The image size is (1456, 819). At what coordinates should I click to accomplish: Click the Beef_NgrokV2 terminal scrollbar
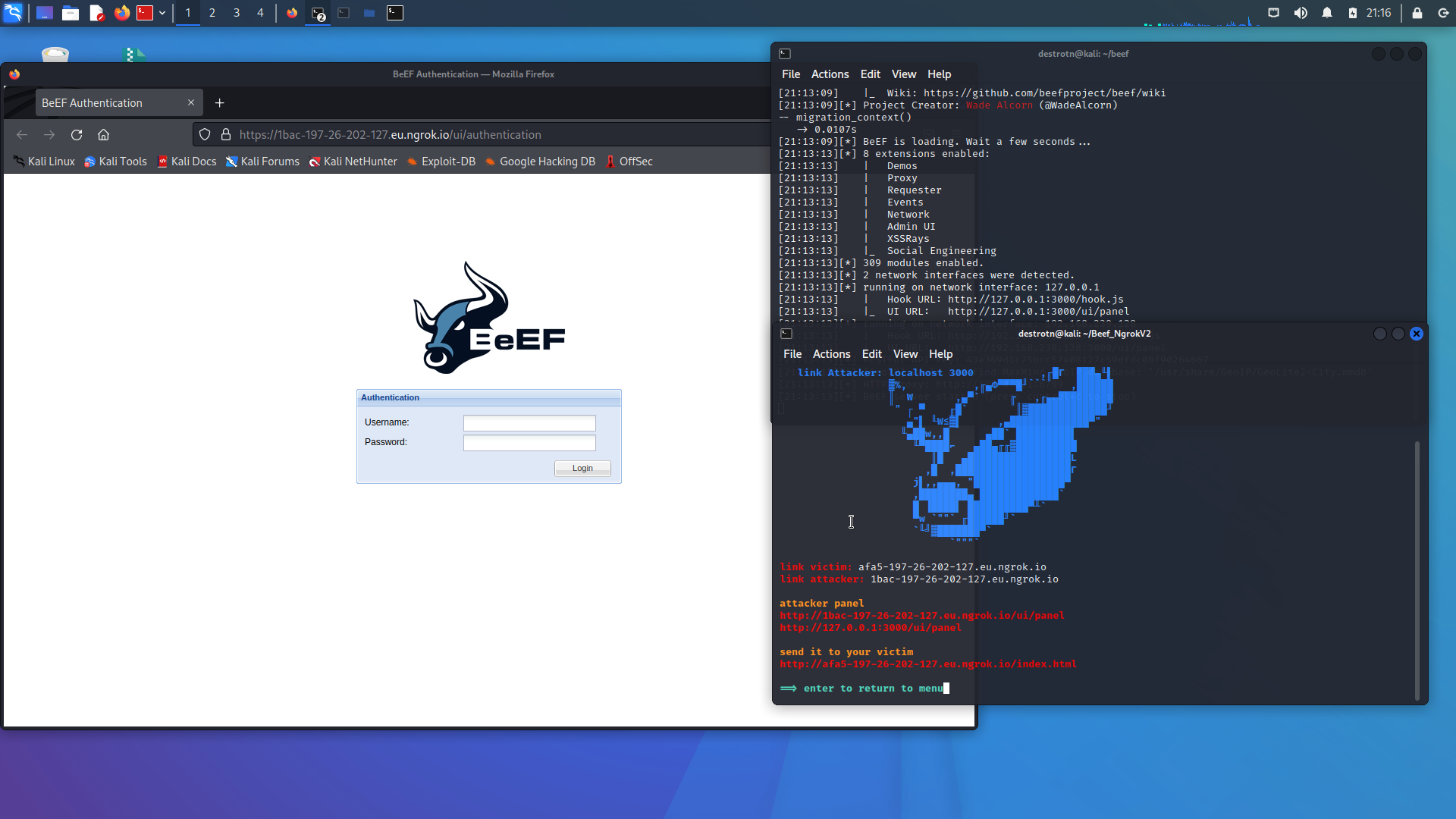tap(1417, 570)
